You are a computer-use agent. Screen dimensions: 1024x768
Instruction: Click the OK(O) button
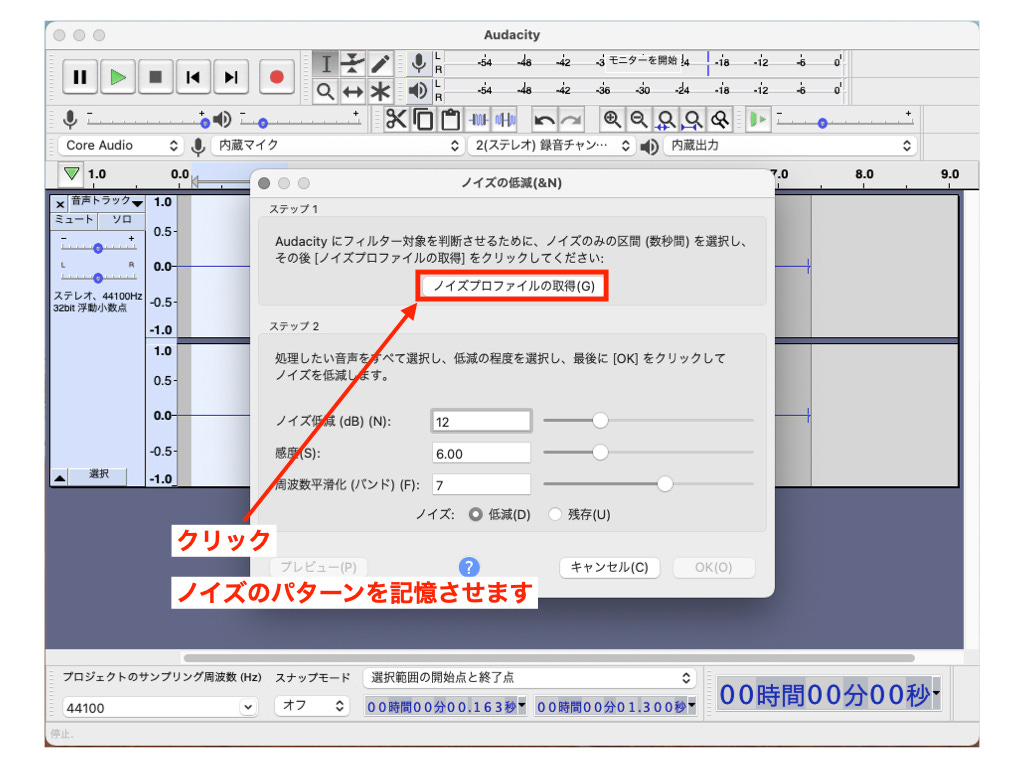point(714,567)
